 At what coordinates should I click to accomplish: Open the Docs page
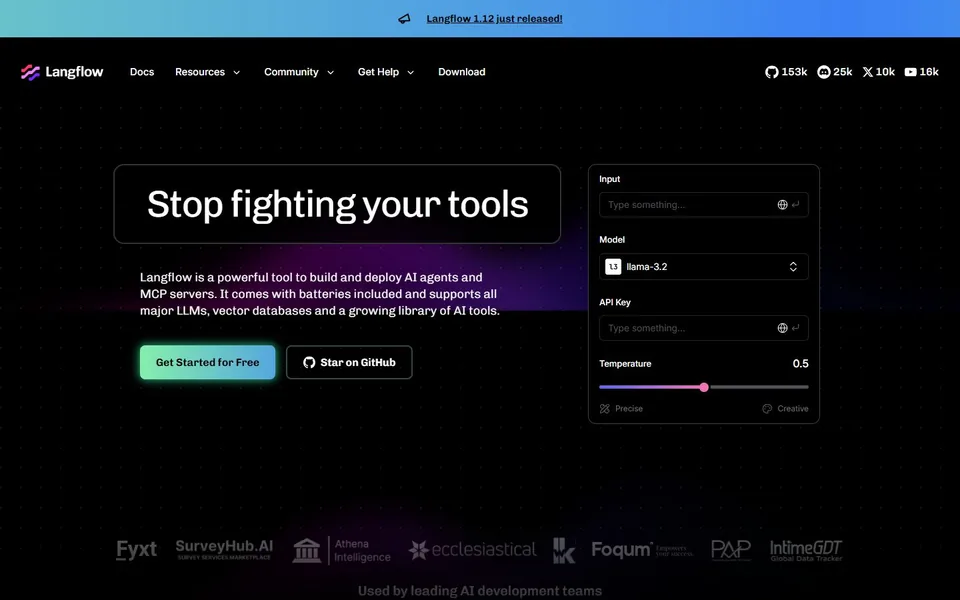[142, 72]
